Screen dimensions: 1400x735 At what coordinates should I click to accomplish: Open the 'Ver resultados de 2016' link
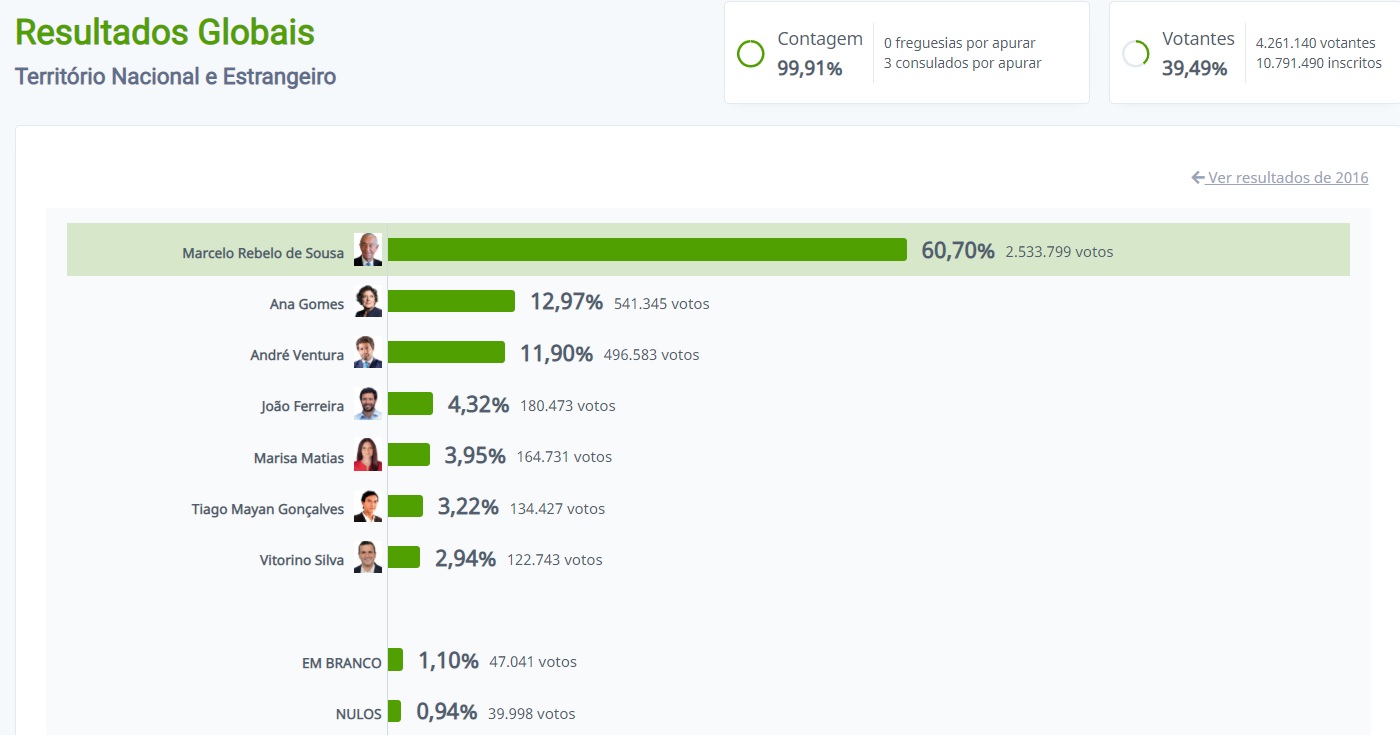click(x=1287, y=178)
